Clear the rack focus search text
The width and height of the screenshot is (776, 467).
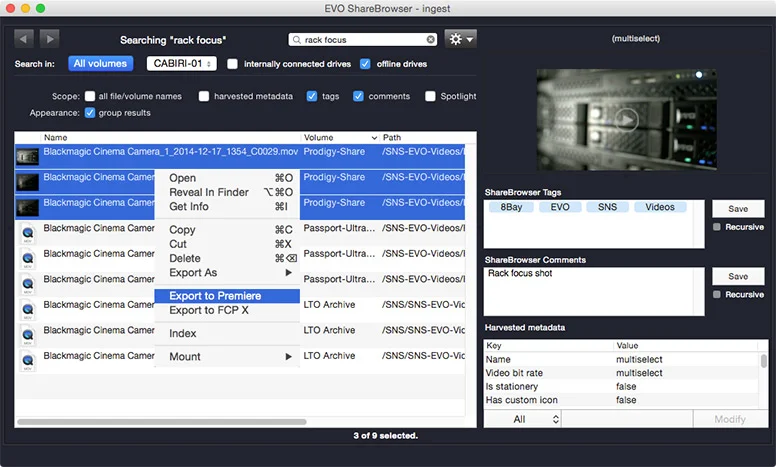click(x=431, y=40)
